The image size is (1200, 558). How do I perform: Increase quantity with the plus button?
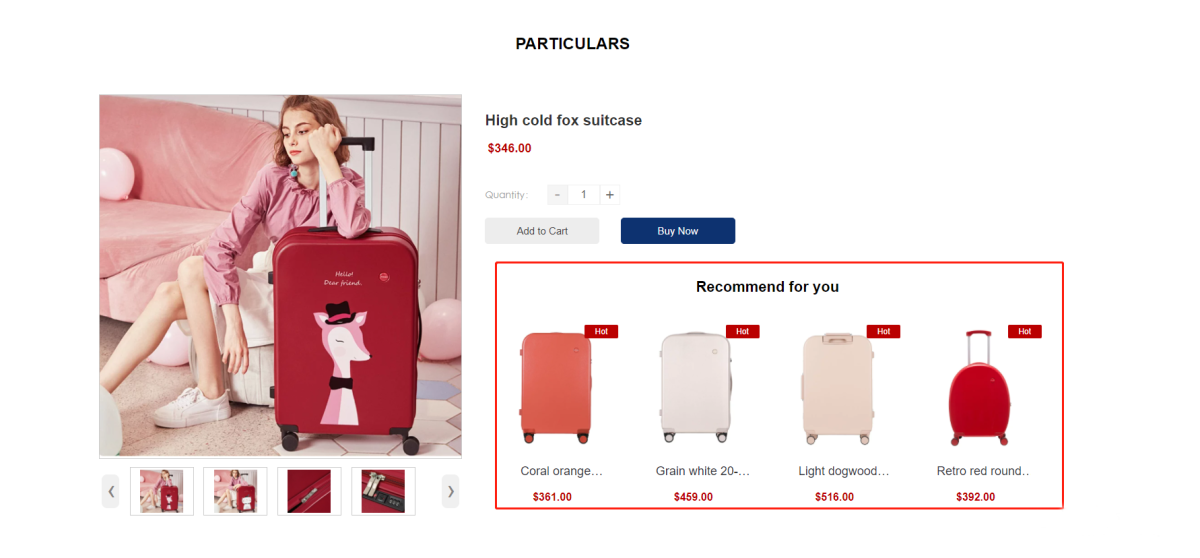point(610,195)
